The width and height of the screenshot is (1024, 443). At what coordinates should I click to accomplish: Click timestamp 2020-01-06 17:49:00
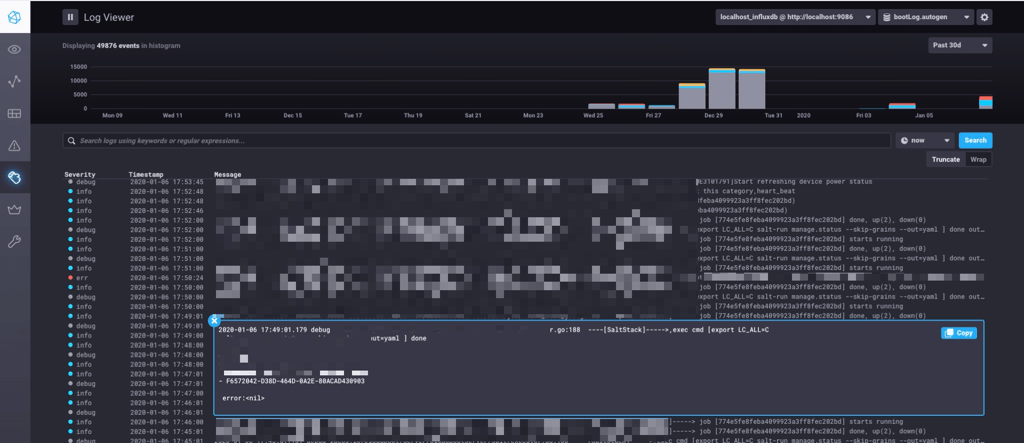[x=167, y=335]
